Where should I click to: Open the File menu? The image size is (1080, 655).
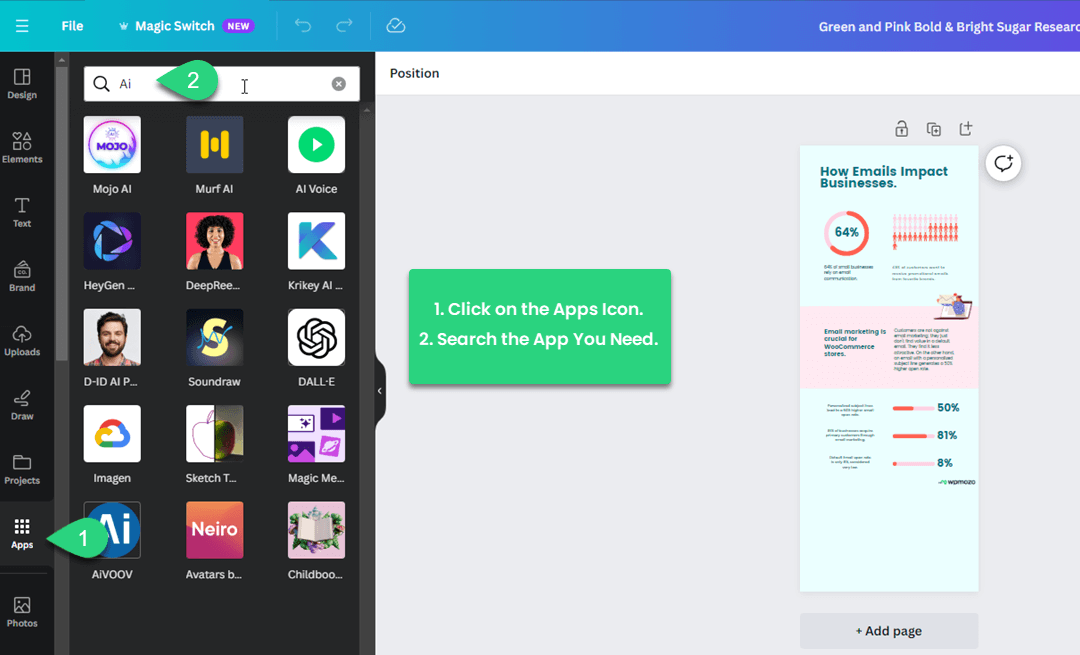72,26
